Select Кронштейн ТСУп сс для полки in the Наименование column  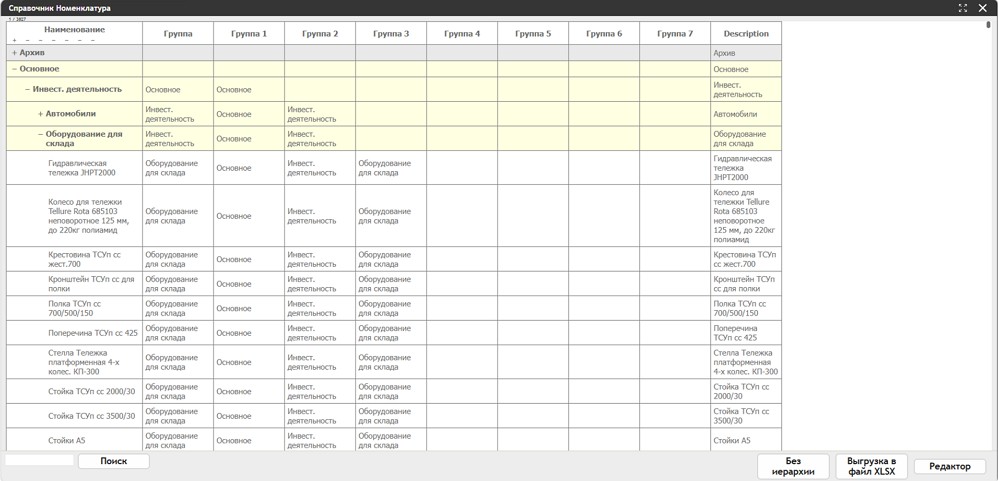(74, 284)
